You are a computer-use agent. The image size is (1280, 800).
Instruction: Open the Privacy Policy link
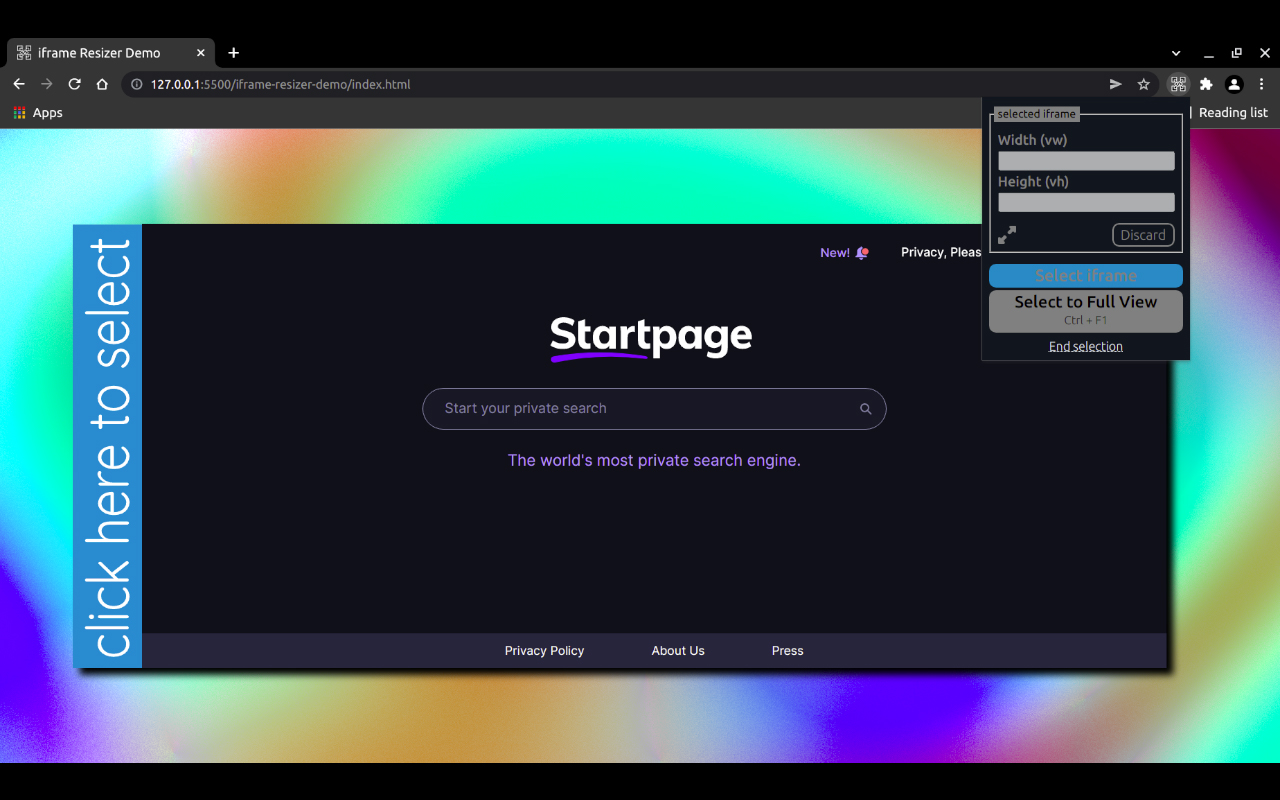click(544, 651)
